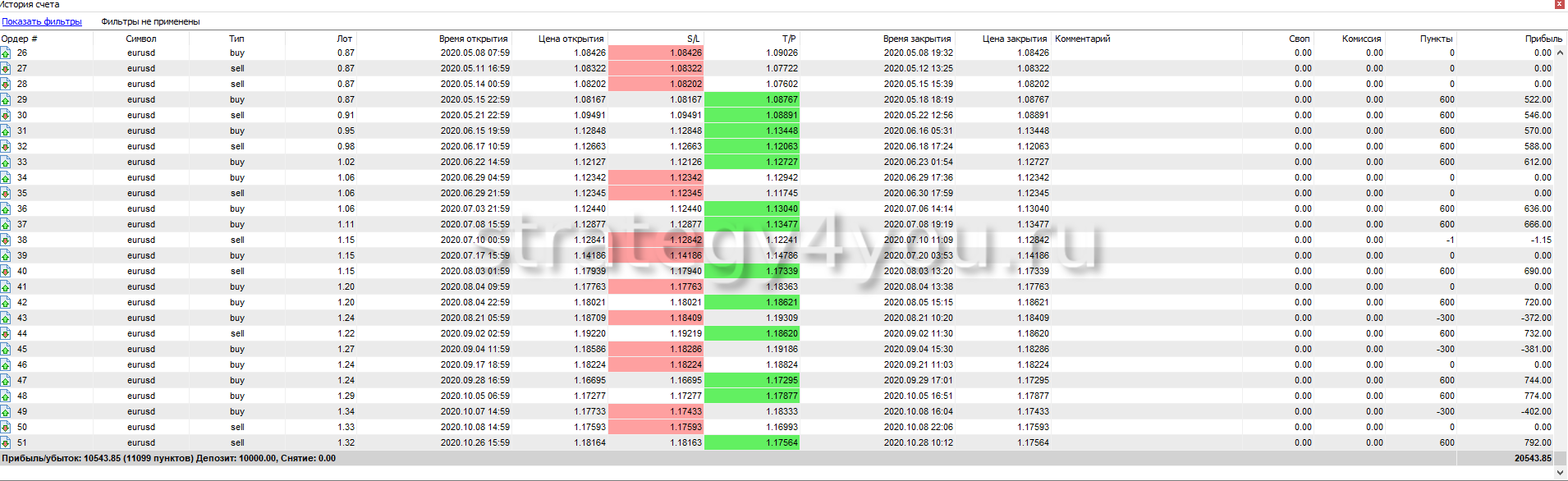Click the sell order icon for order 28

coord(6,85)
